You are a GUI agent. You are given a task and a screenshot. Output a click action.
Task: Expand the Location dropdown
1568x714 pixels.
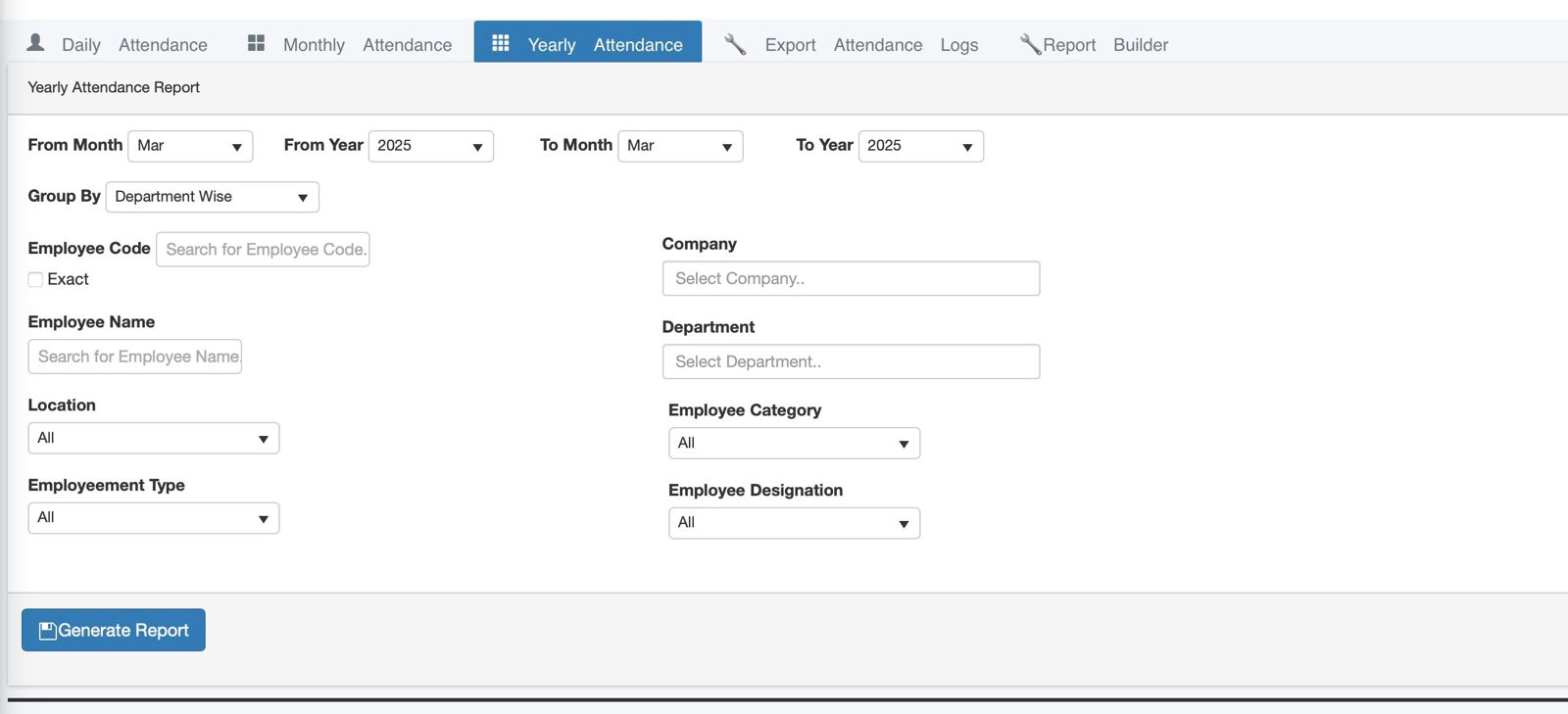click(153, 438)
